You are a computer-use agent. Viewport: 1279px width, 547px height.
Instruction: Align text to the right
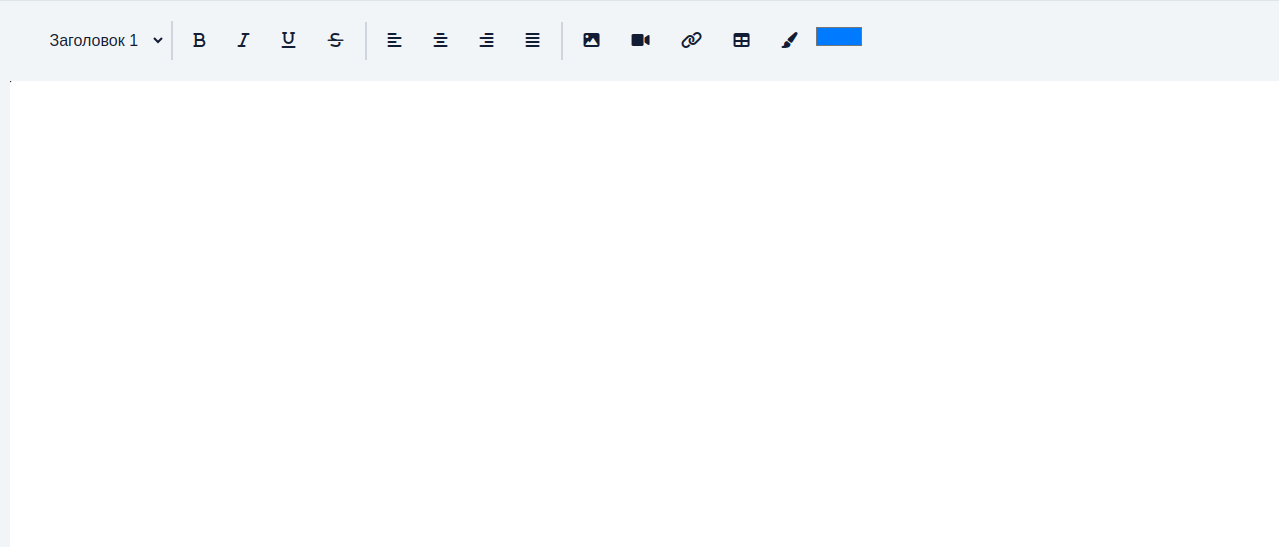pos(486,40)
